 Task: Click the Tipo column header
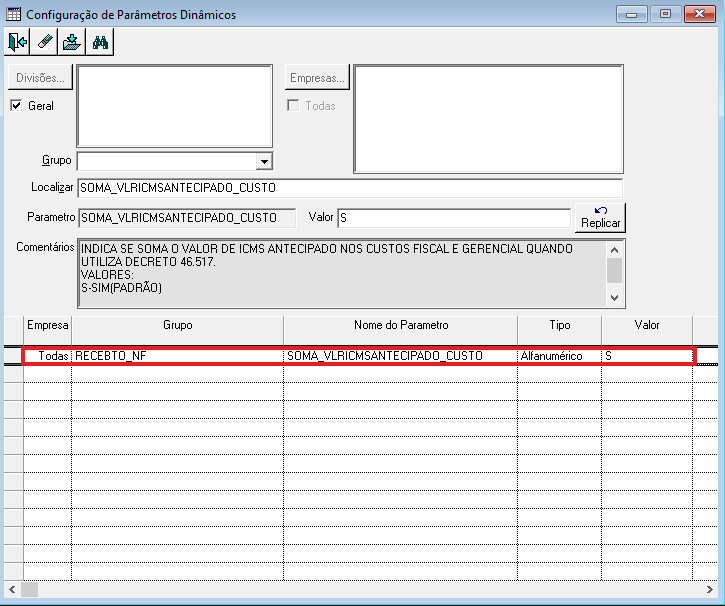[559, 331]
